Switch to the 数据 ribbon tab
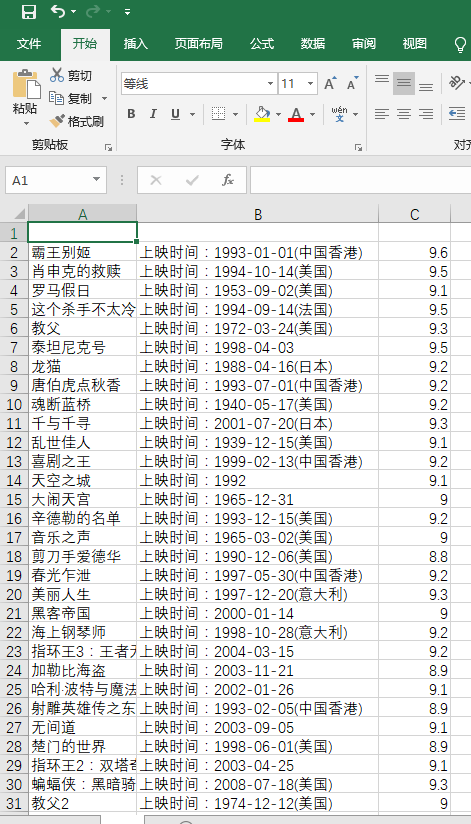Viewport: 471px width, 824px height. pos(313,44)
